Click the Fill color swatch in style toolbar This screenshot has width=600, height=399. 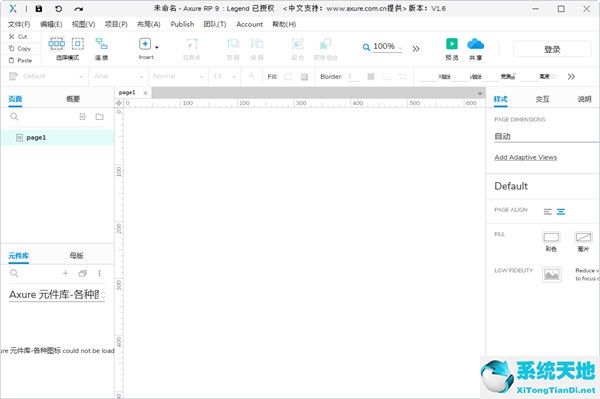288,77
